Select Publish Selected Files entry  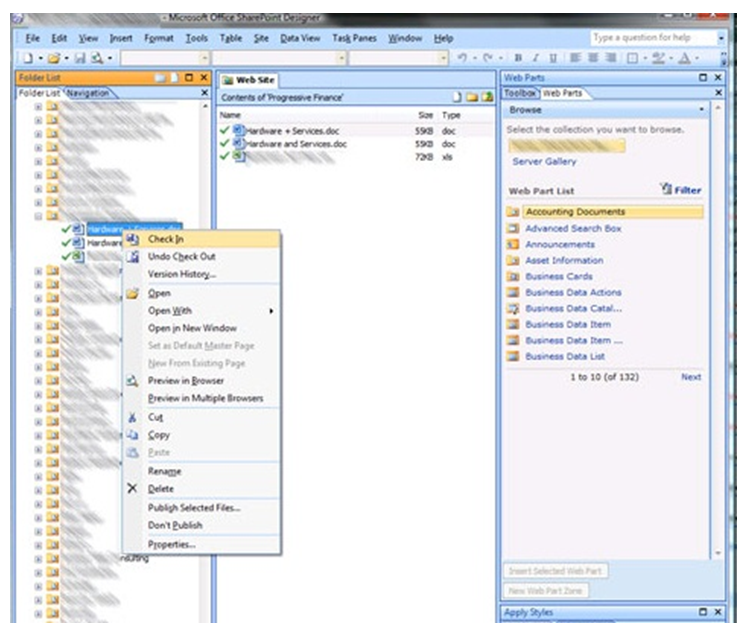pos(202,508)
